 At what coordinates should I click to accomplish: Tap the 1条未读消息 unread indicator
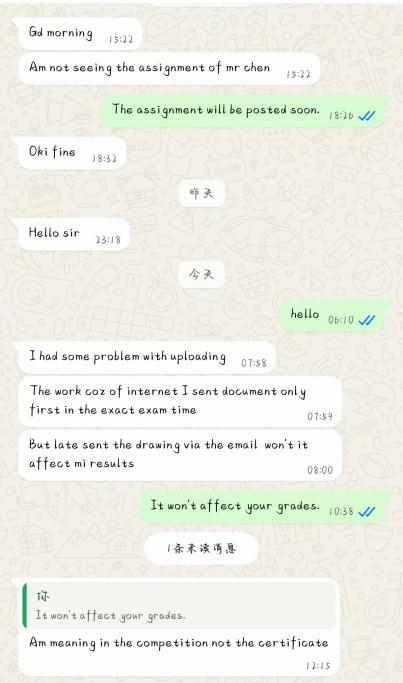(201, 548)
